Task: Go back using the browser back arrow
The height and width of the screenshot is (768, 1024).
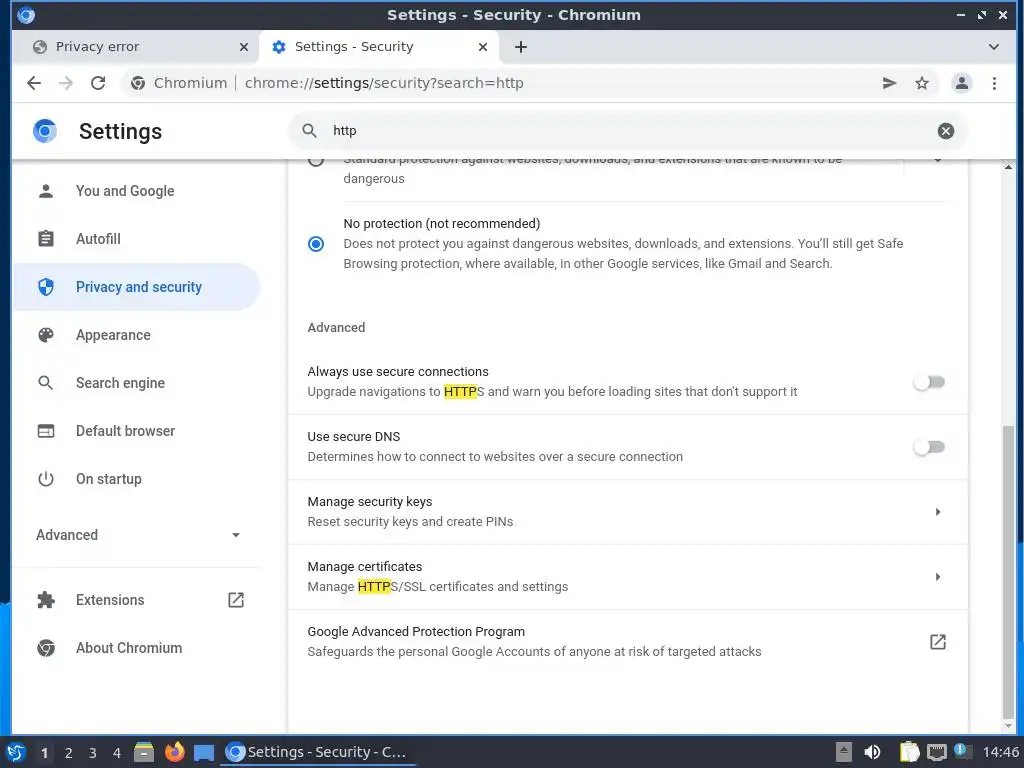Action: tap(34, 83)
